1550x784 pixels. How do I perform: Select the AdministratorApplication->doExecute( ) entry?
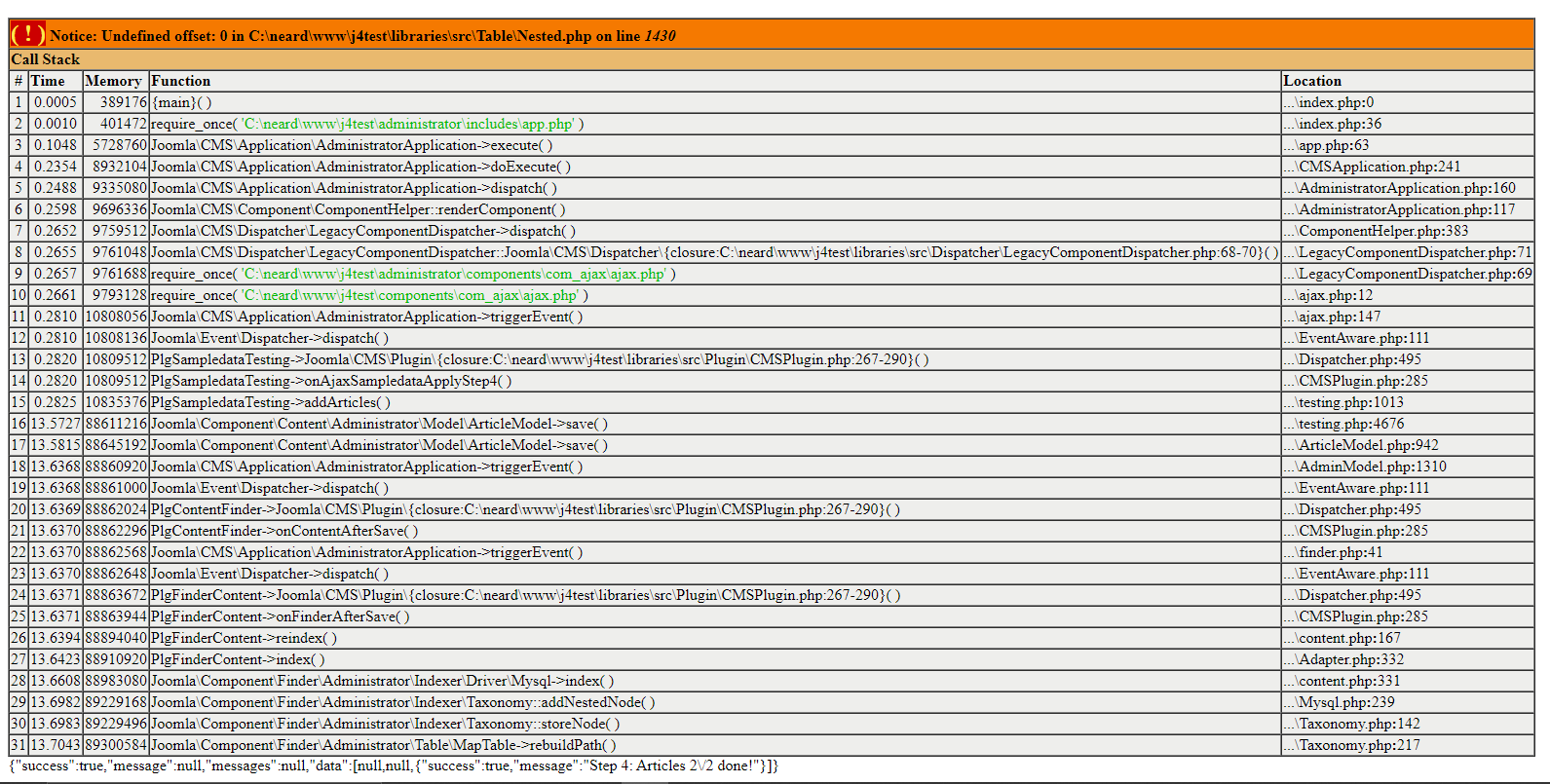[360, 167]
